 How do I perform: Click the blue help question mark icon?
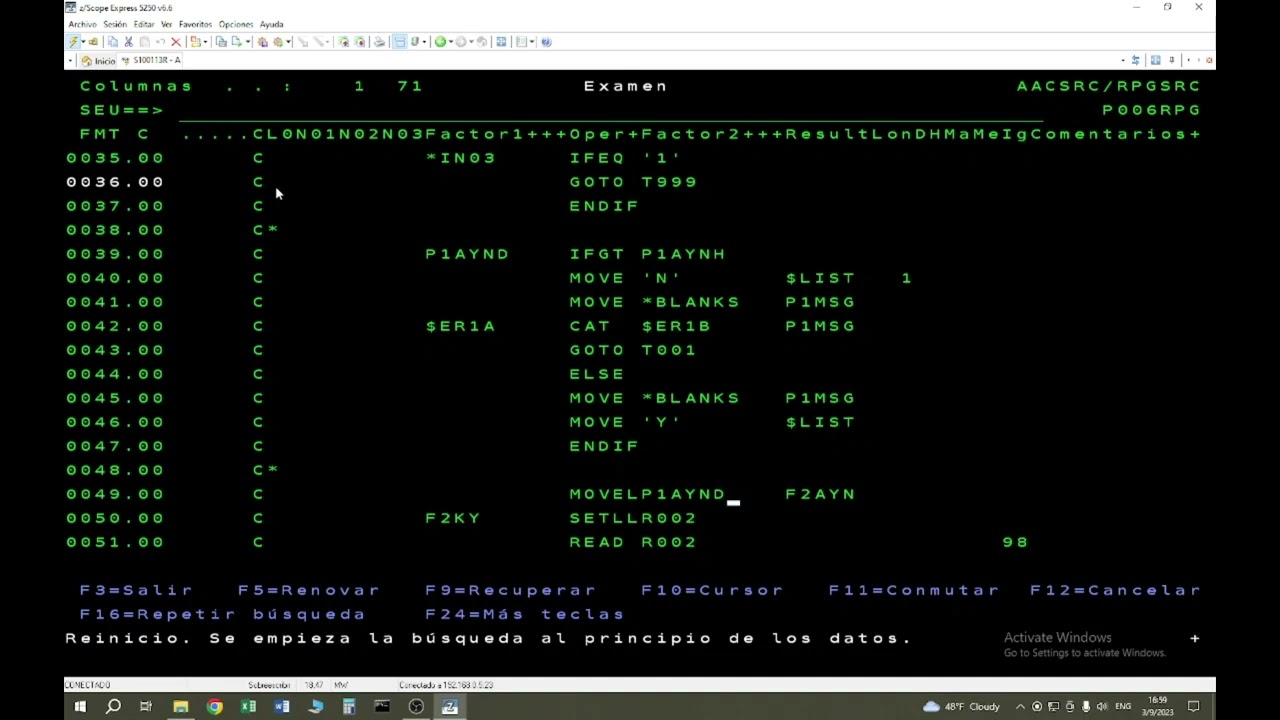pyautogui.click(x=546, y=42)
